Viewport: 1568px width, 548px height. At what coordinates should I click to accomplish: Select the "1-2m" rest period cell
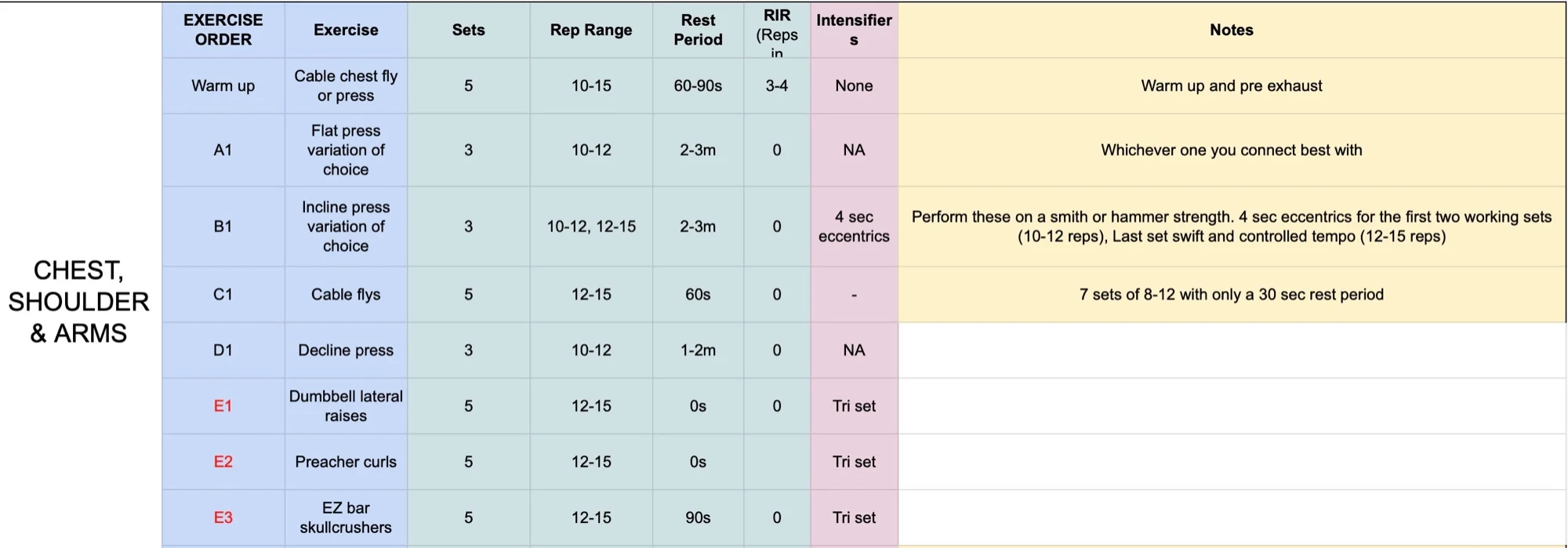(698, 350)
